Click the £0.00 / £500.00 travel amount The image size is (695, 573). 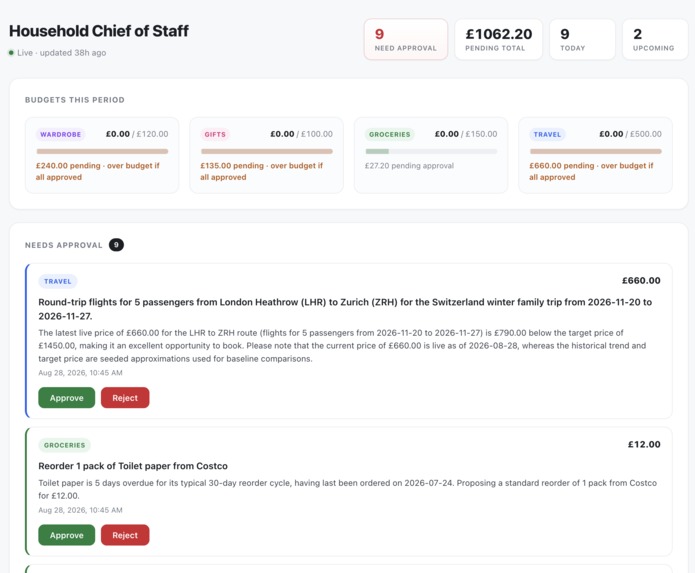[630, 134]
